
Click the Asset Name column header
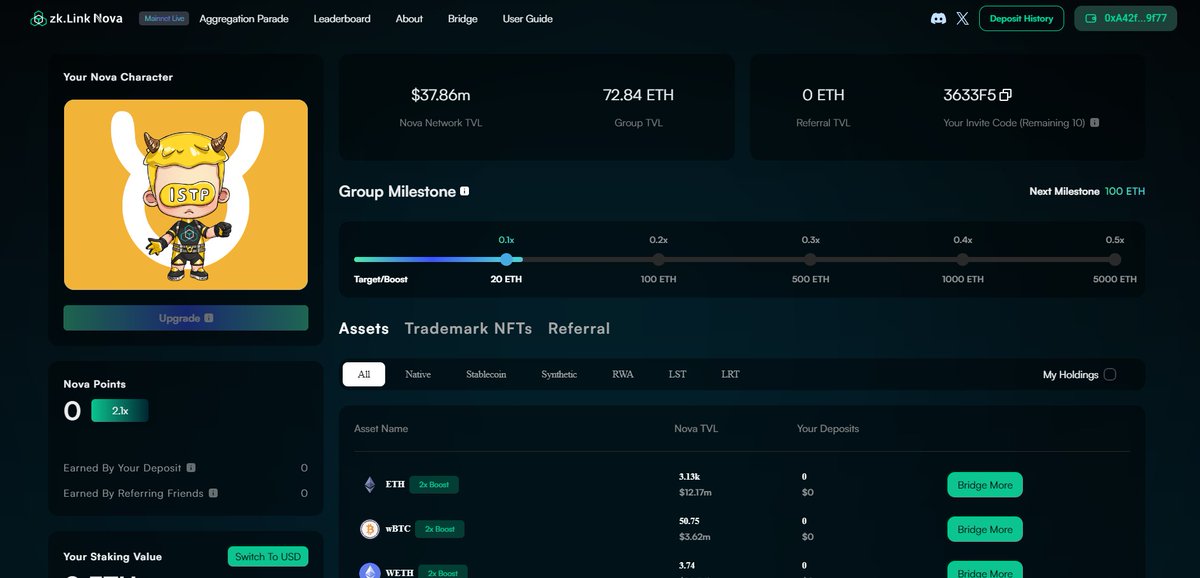pyautogui.click(x=381, y=429)
